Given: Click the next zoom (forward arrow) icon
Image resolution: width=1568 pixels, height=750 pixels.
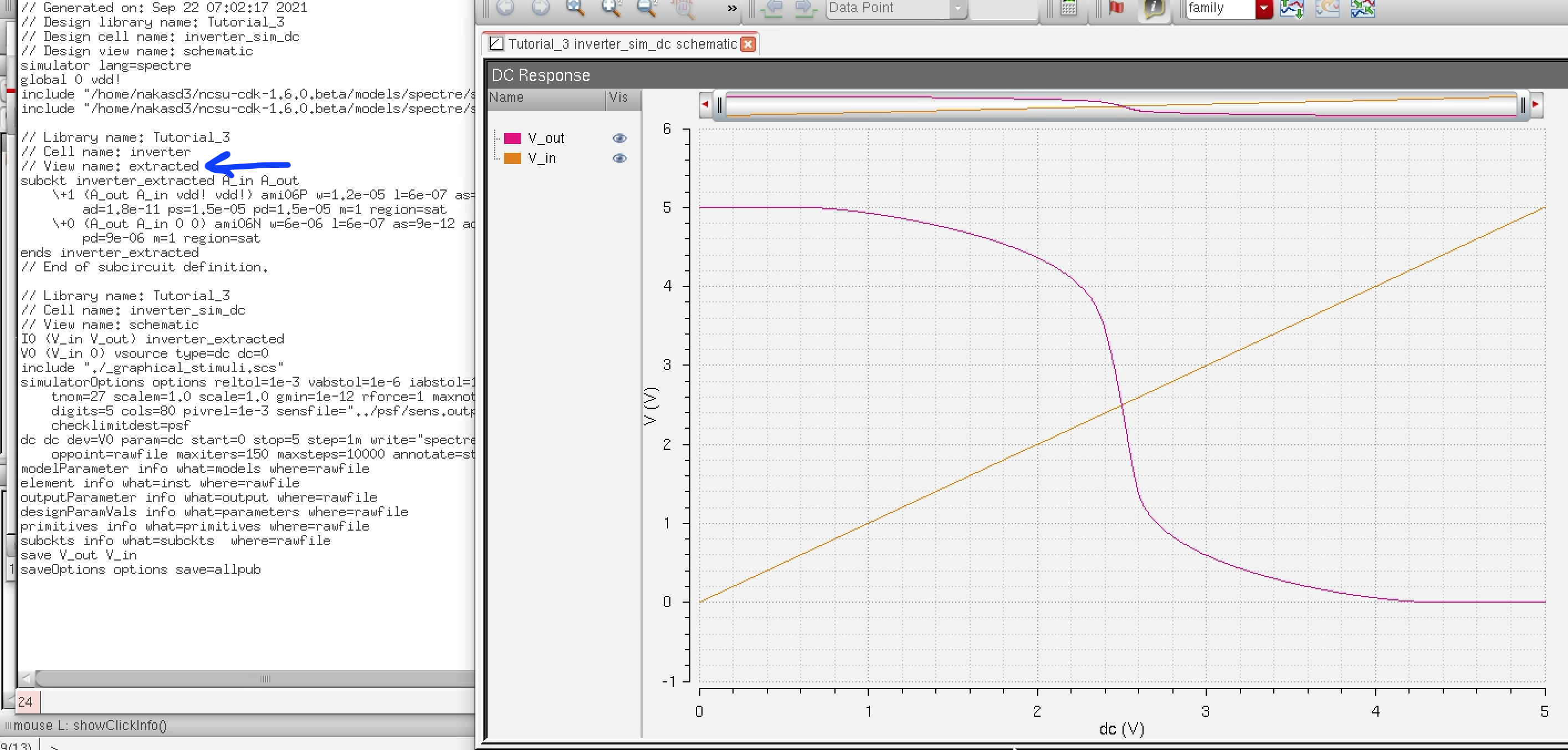Looking at the screenshot, I should [540, 7].
